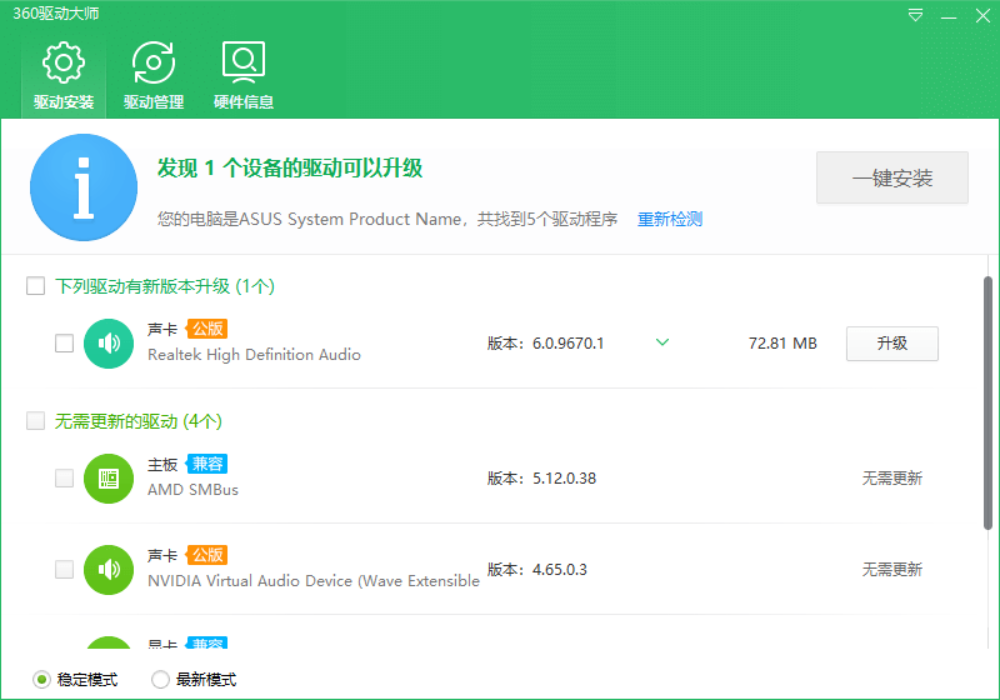
Task: Click the 公版 badge on Realtek row
Action: point(207,329)
